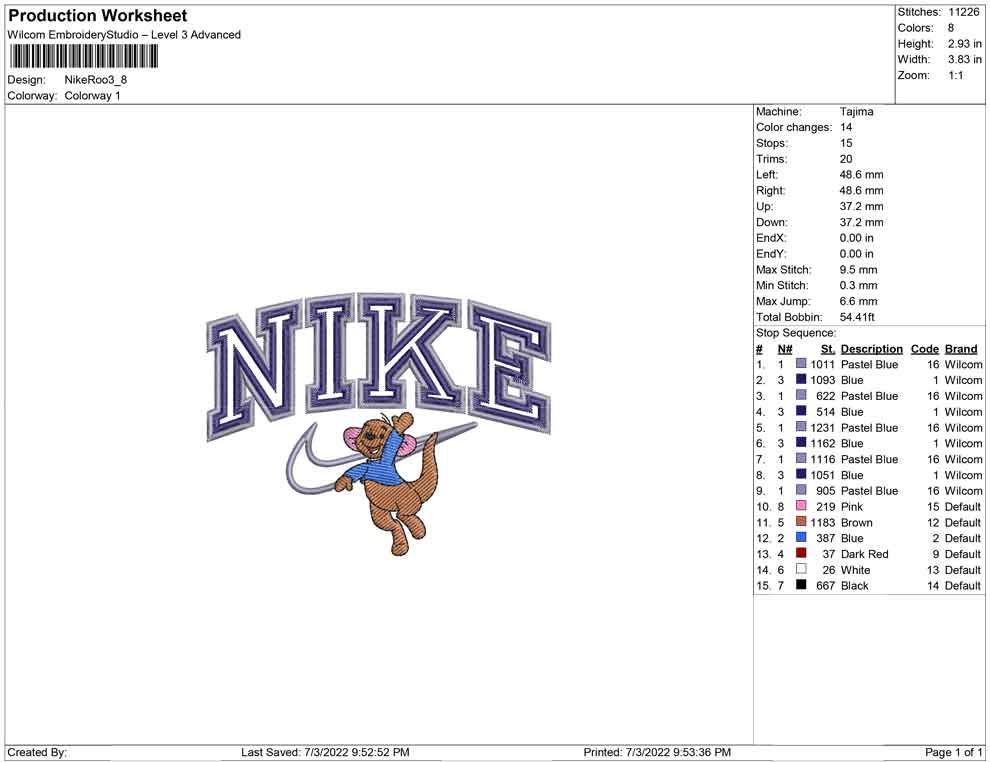Click the Dark Red description in row 13
990x762 pixels.
pyautogui.click(x=864, y=554)
